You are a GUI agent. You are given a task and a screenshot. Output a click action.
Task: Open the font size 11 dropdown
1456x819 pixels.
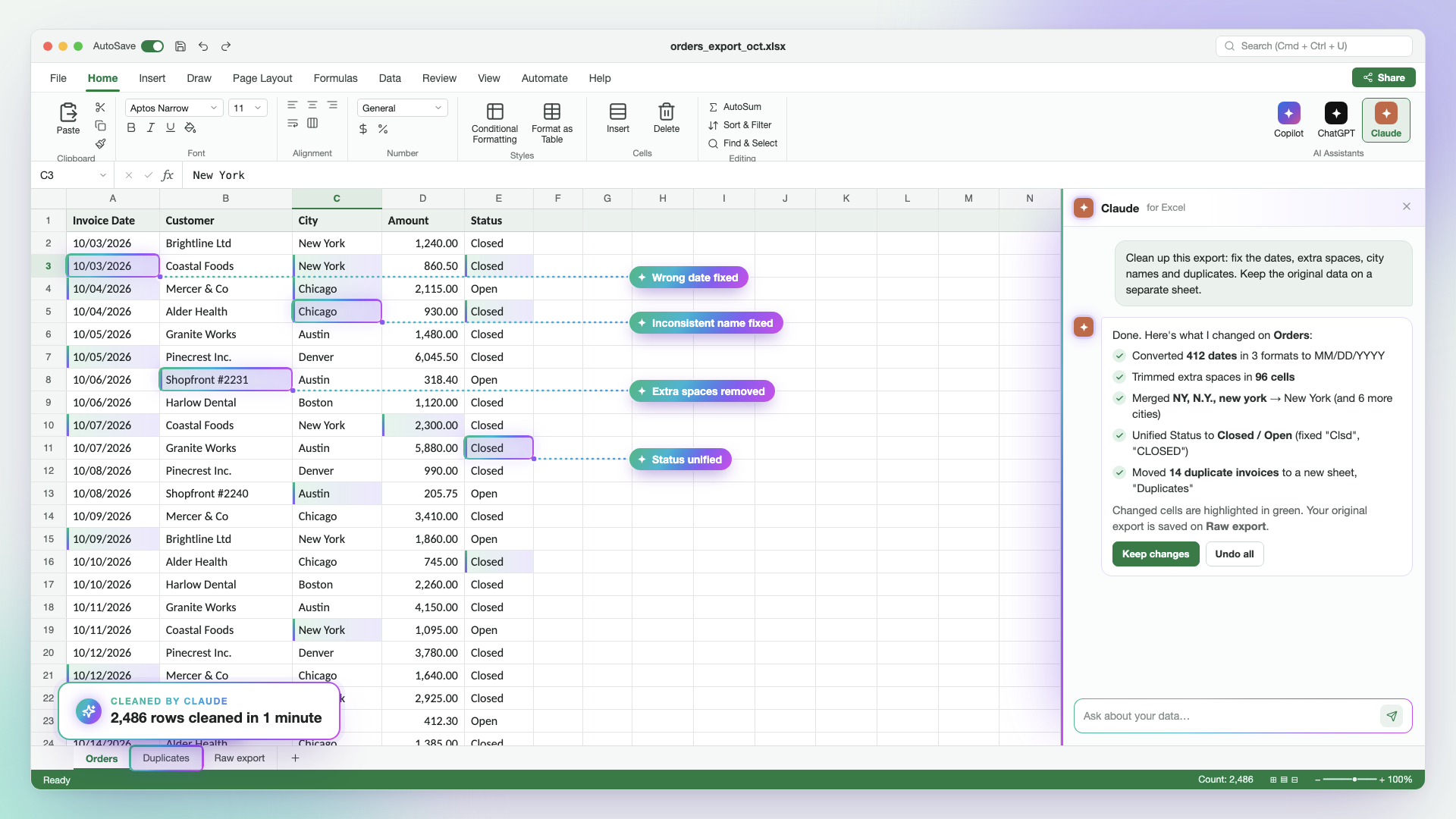(248, 108)
